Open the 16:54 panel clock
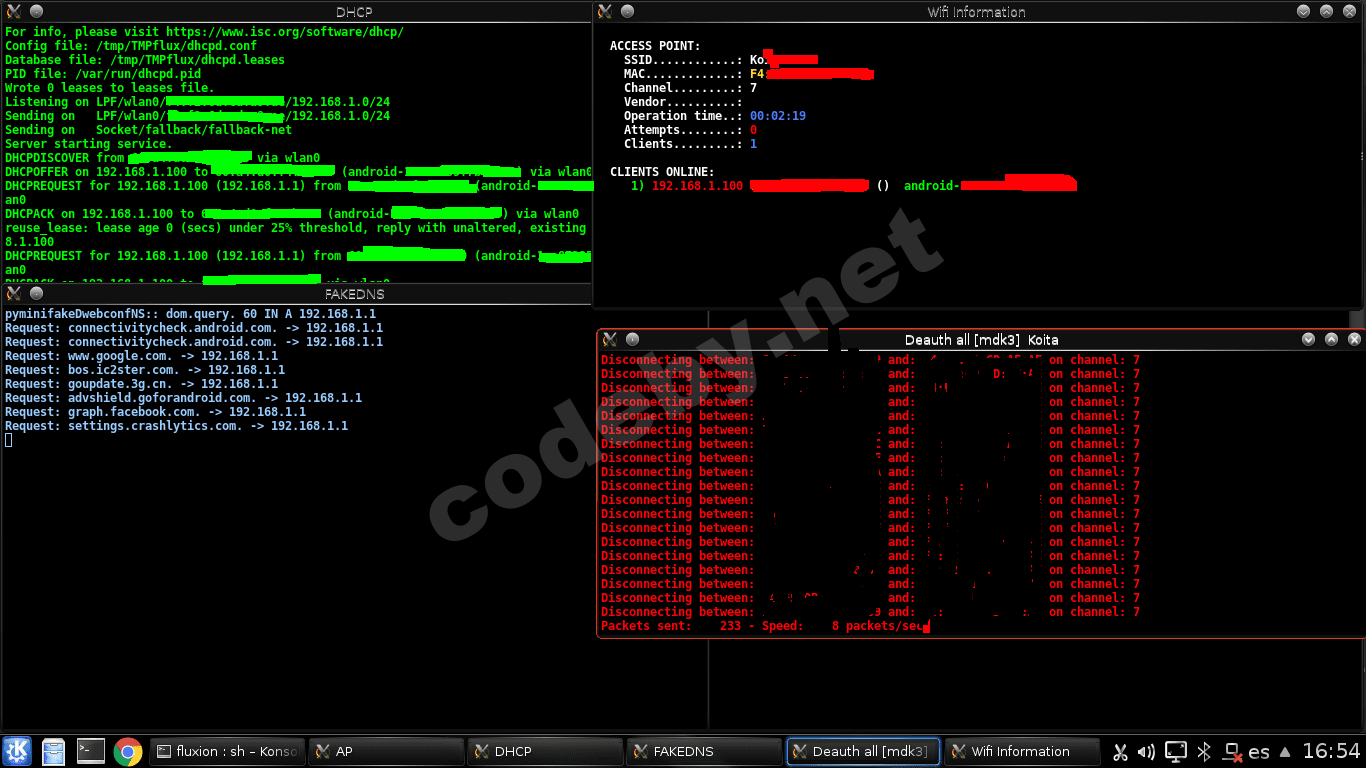1366x768 pixels. click(x=1331, y=751)
